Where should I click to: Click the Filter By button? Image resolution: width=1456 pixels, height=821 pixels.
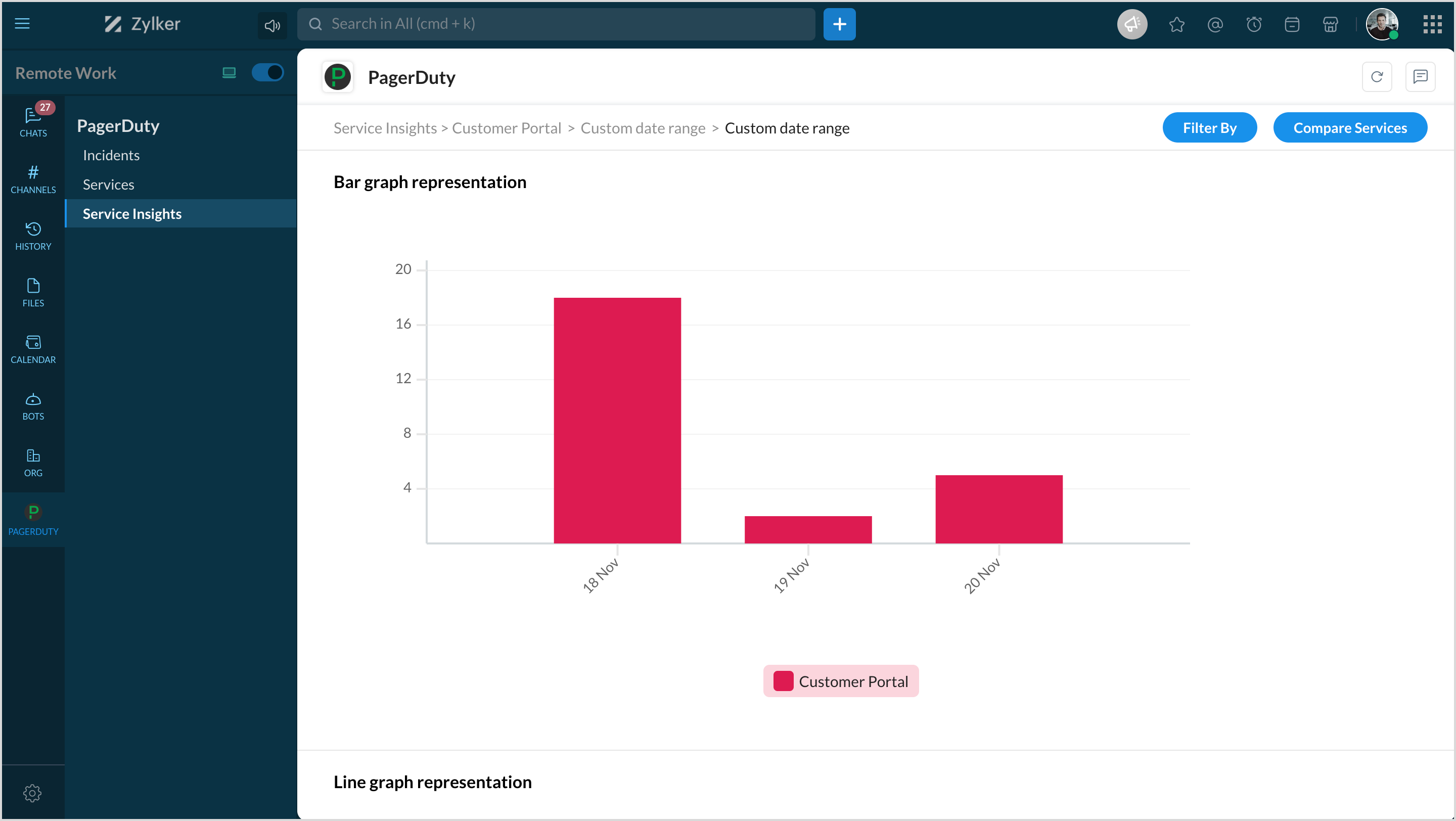click(x=1210, y=128)
